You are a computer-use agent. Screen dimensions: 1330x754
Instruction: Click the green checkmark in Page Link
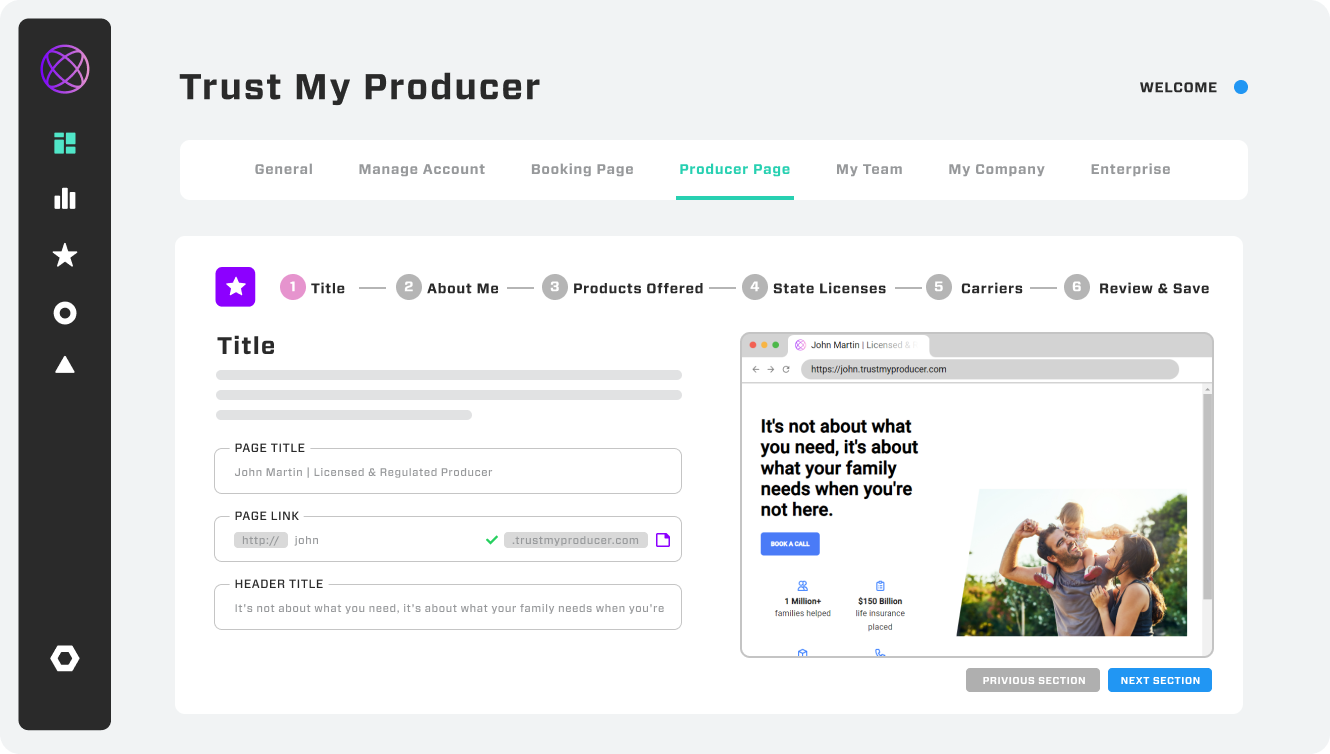click(492, 540)
